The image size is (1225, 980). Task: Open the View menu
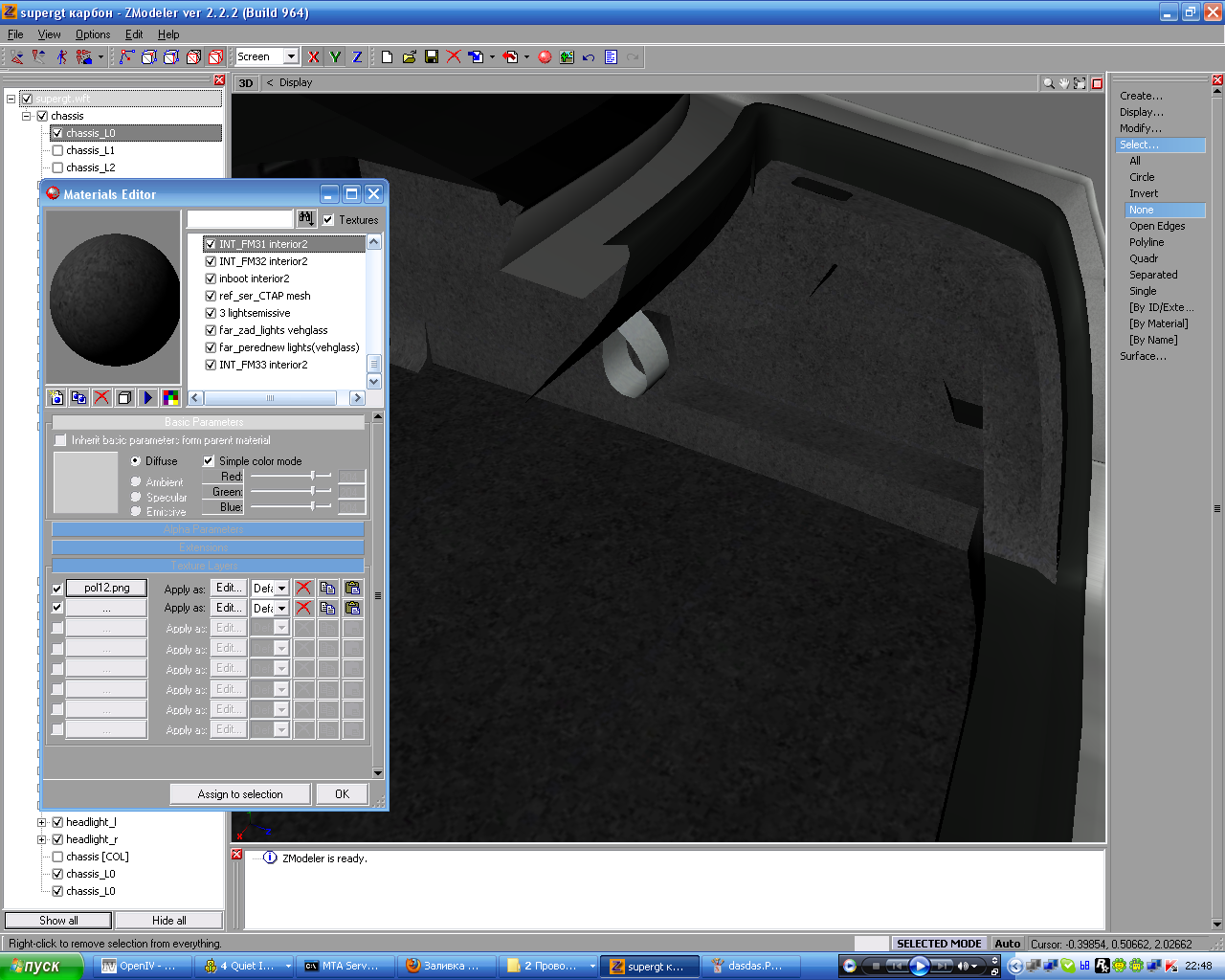(x=49, y=34)
